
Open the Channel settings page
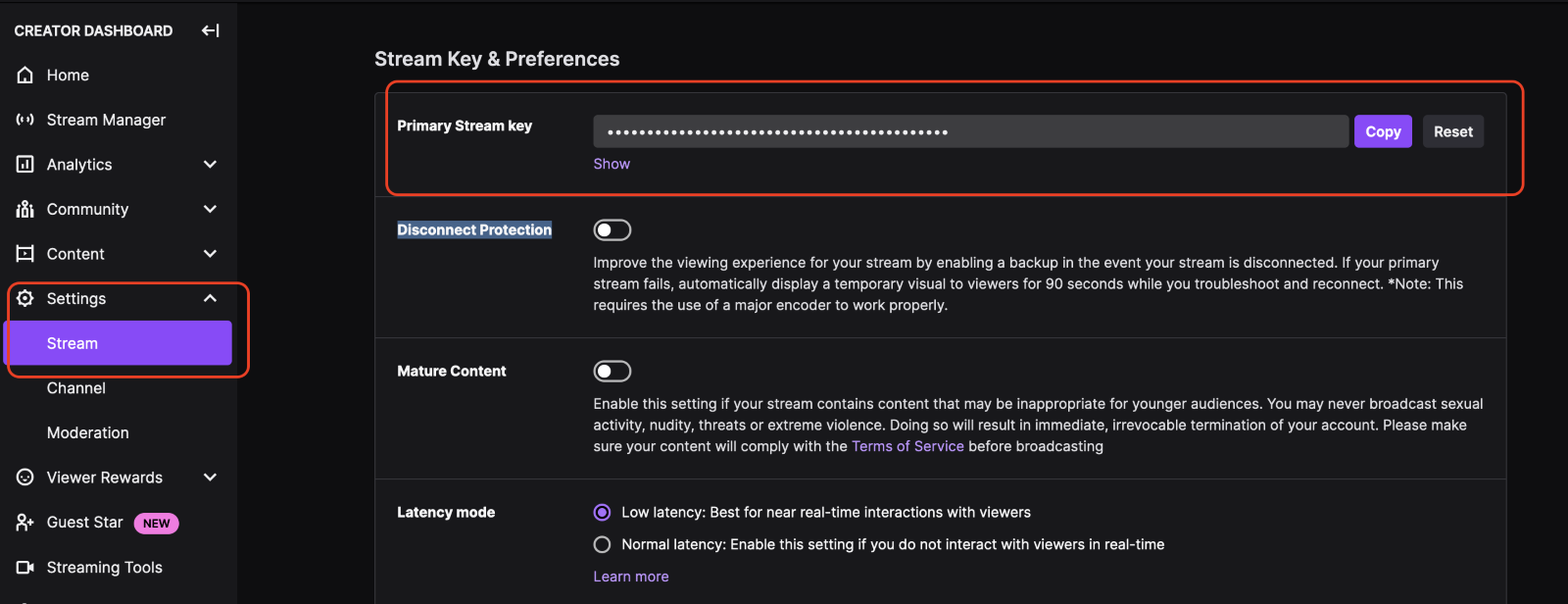pos(76,388)
